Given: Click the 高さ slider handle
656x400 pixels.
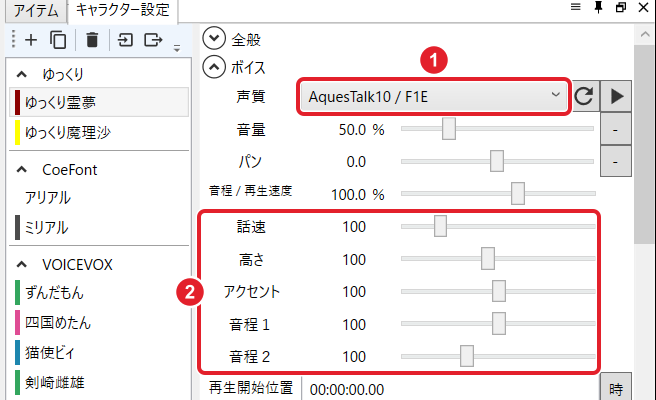Looking at the screenshot, I should tap(488, 258).
